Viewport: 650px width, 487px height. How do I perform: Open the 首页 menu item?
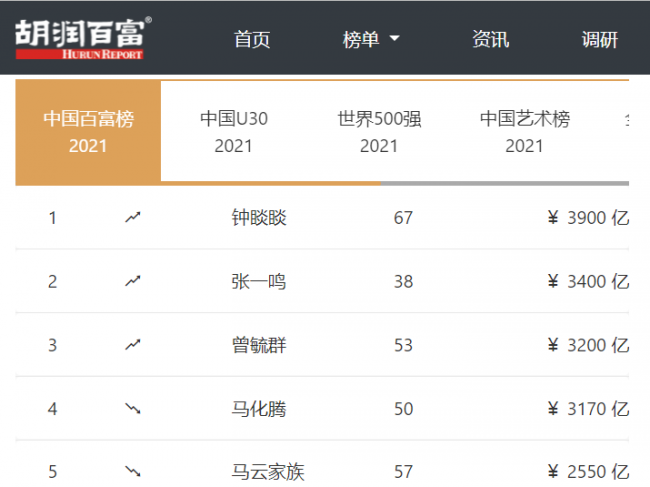(252, 40)
